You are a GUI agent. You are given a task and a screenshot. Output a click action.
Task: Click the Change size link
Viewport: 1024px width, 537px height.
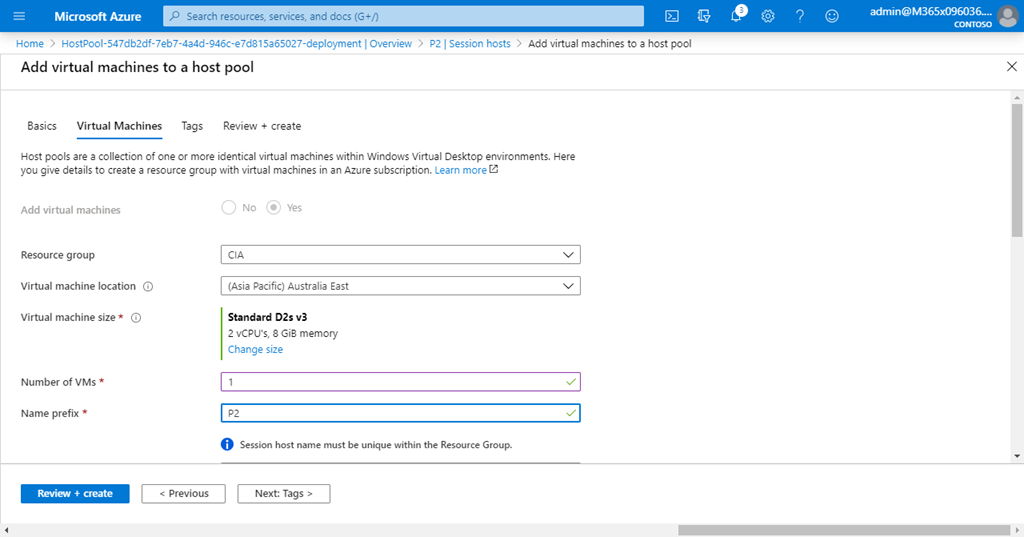(255, 350)
